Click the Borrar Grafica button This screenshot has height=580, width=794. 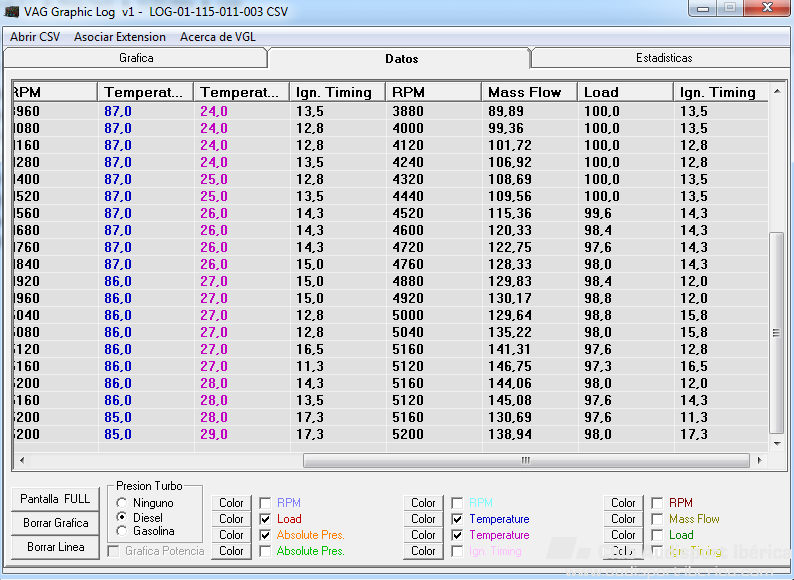tap(55, 523)
